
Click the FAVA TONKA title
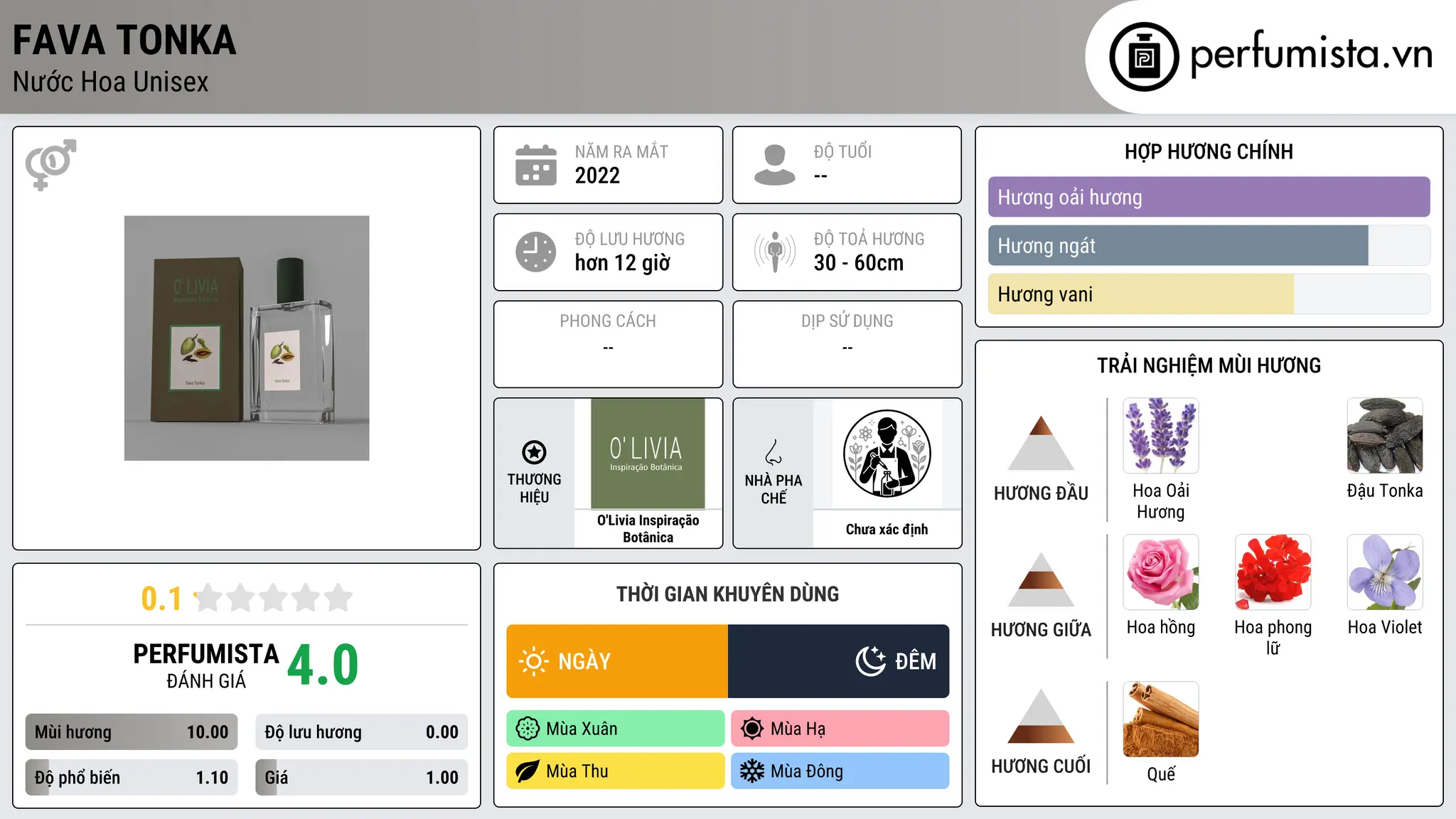click(124, 41)
